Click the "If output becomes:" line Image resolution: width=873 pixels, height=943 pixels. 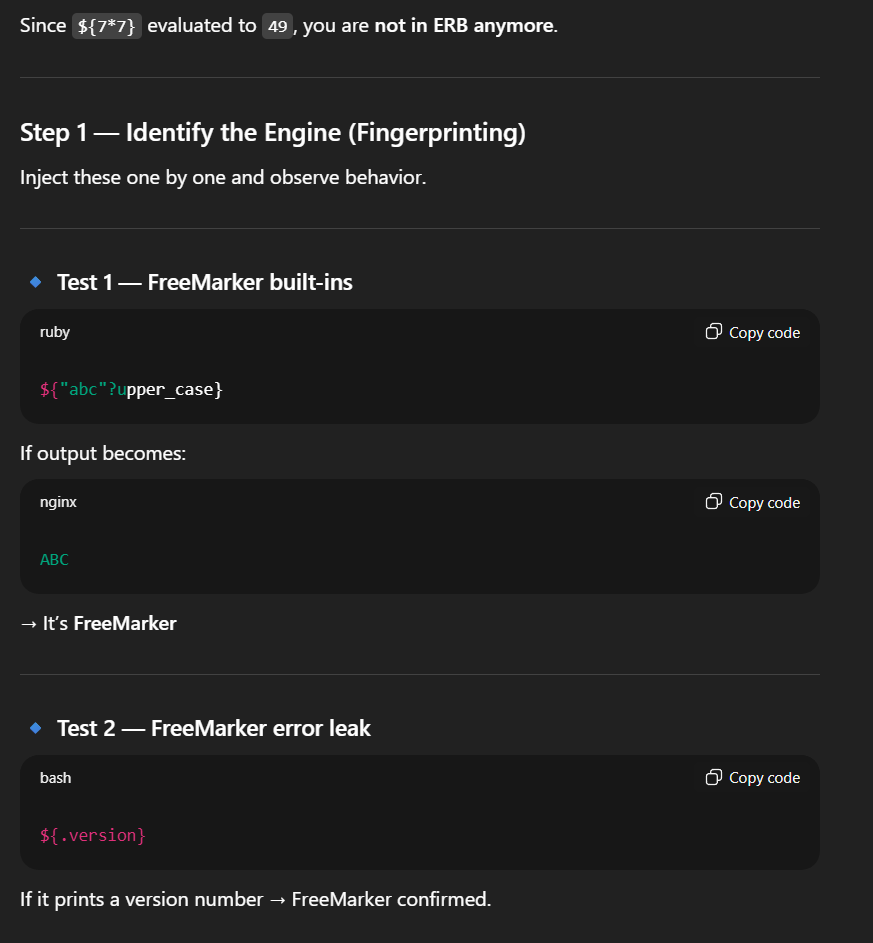[x=103, y=453]
